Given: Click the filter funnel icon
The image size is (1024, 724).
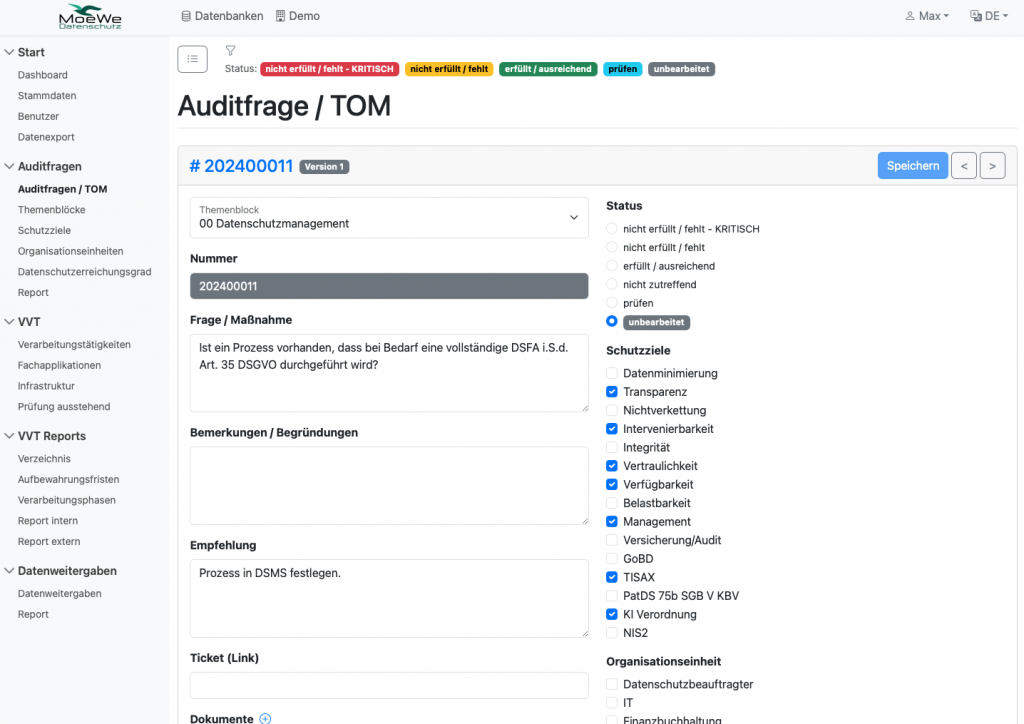Looking at the screenshot, I should pos(230,50).
